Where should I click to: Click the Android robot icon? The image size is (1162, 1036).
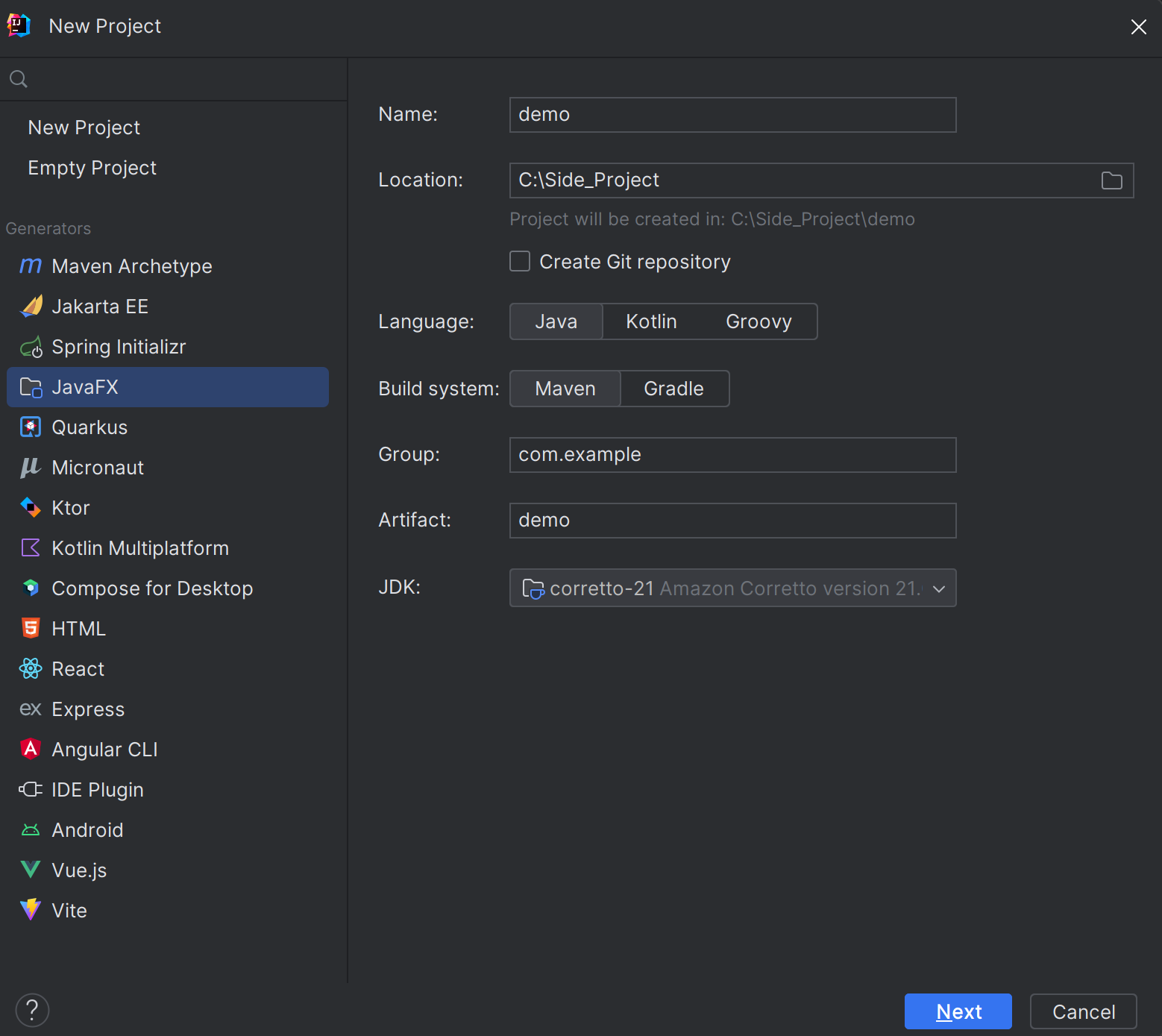(31, 829)
